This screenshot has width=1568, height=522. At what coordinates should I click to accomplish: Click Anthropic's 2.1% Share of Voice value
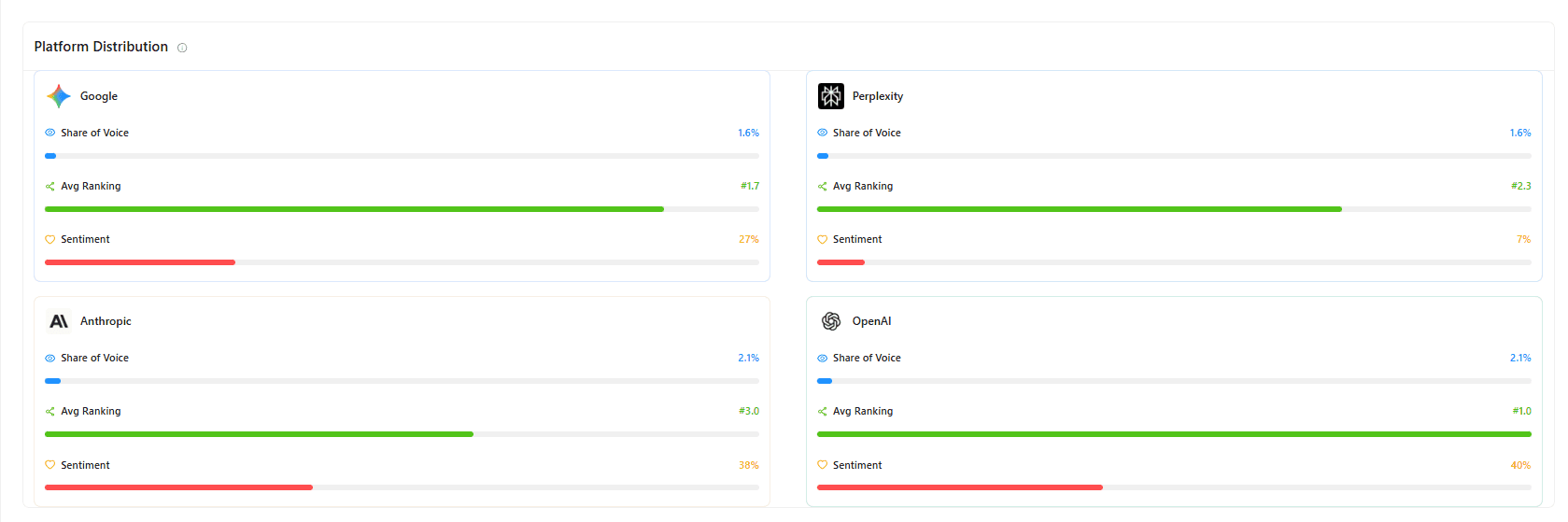pos(748,358)
